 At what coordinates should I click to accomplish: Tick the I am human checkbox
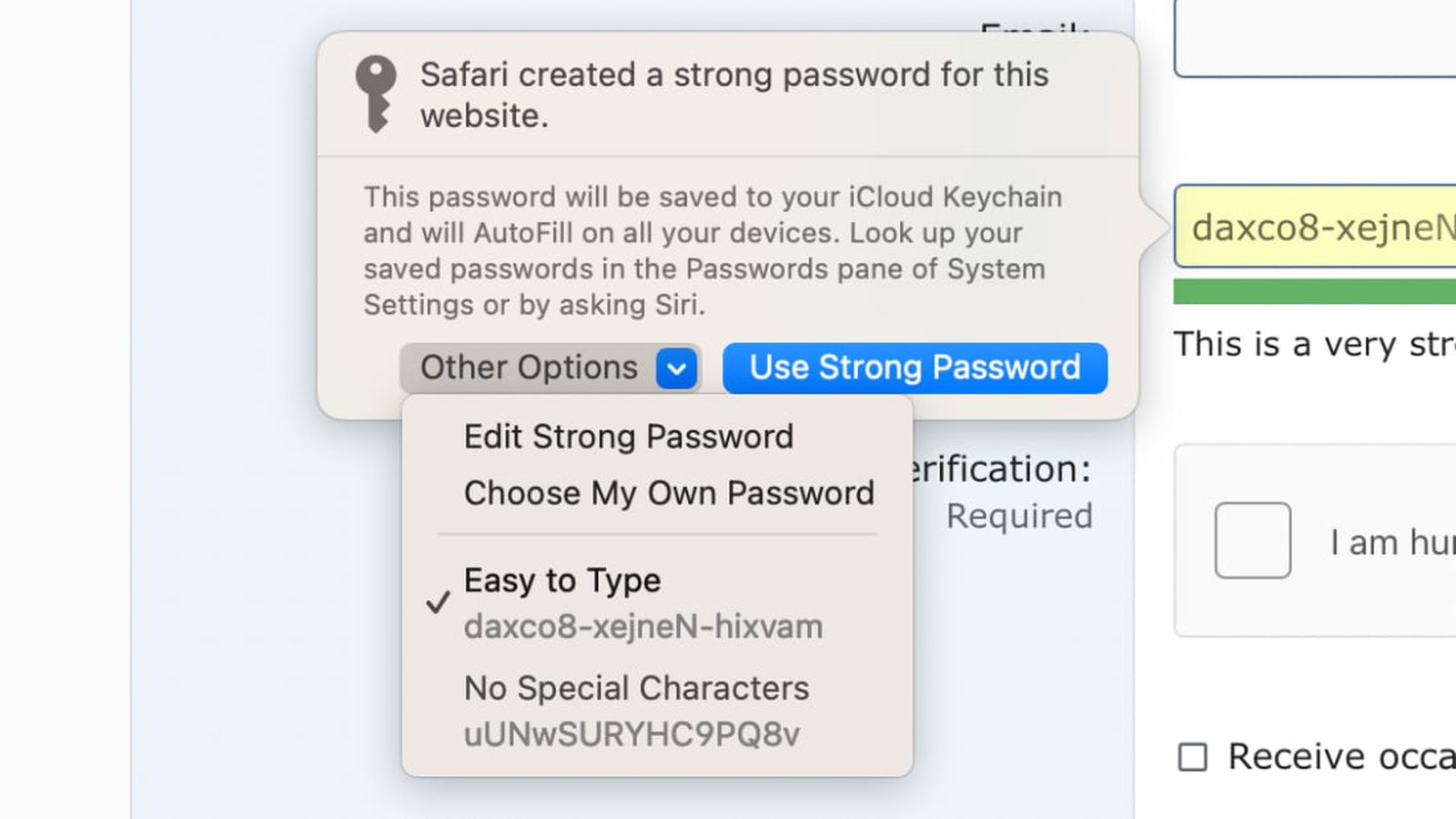pyautogui.click(x=1252, y=541)
